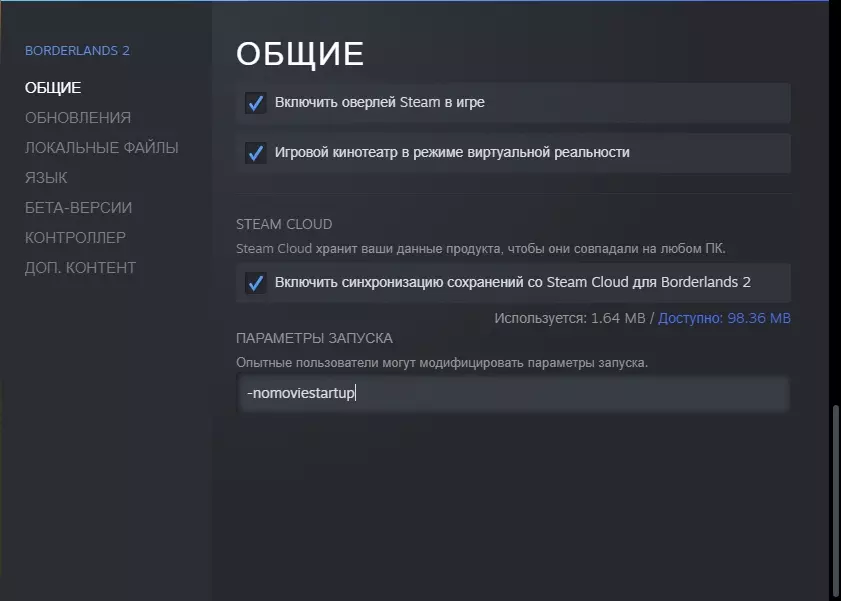Click the experienced-users launch options description
The width and height of the screenshot is (841, 601).
pos(442,363)
